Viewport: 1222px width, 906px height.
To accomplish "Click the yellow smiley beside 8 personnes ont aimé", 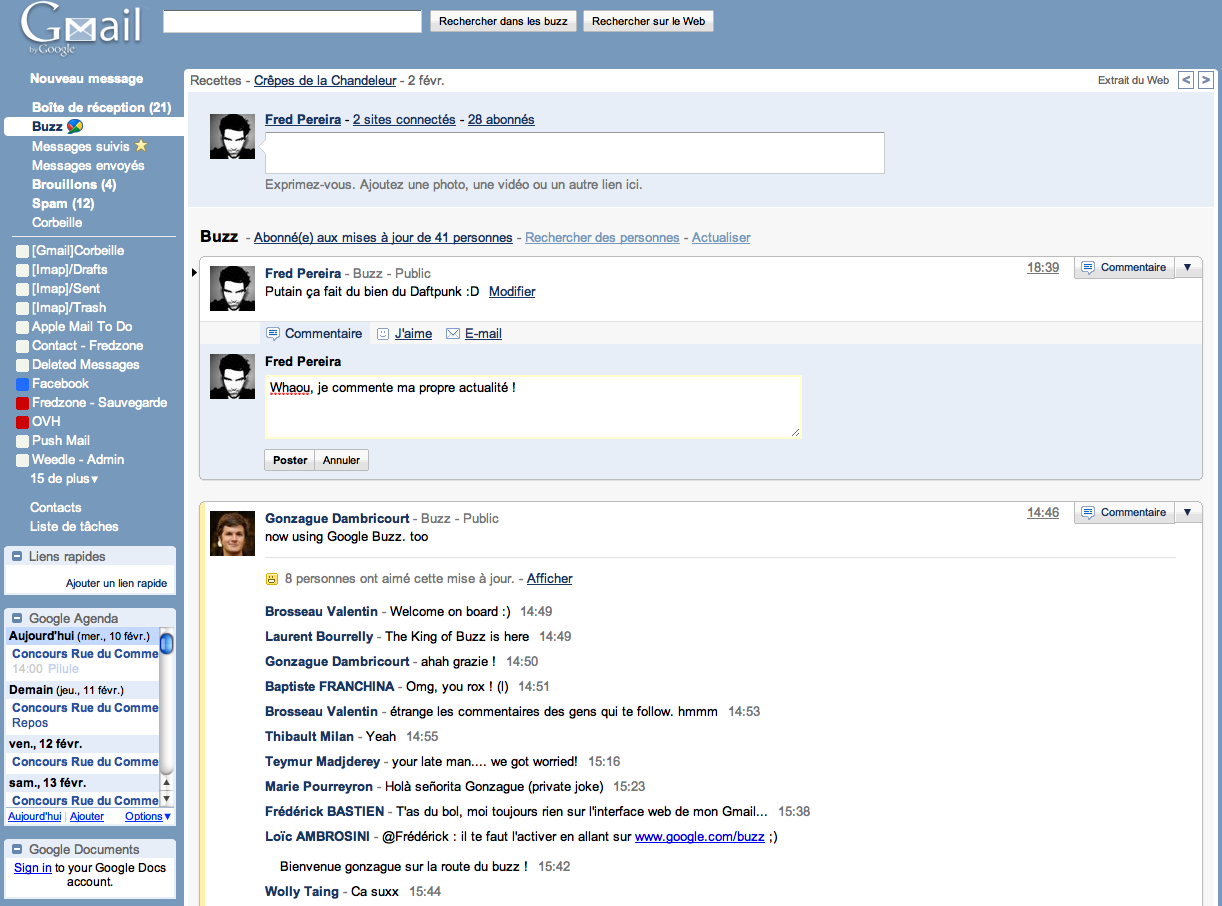I will coord(271,579).
